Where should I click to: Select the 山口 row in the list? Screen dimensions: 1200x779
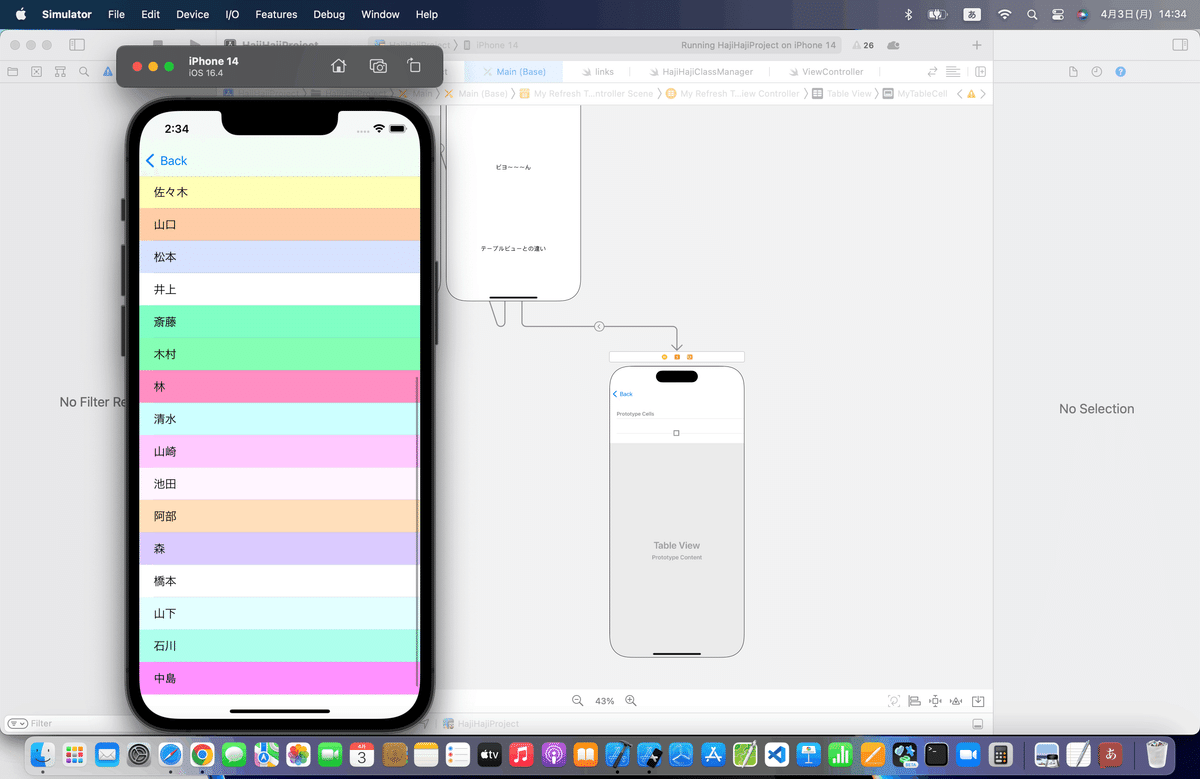point(279,224)
